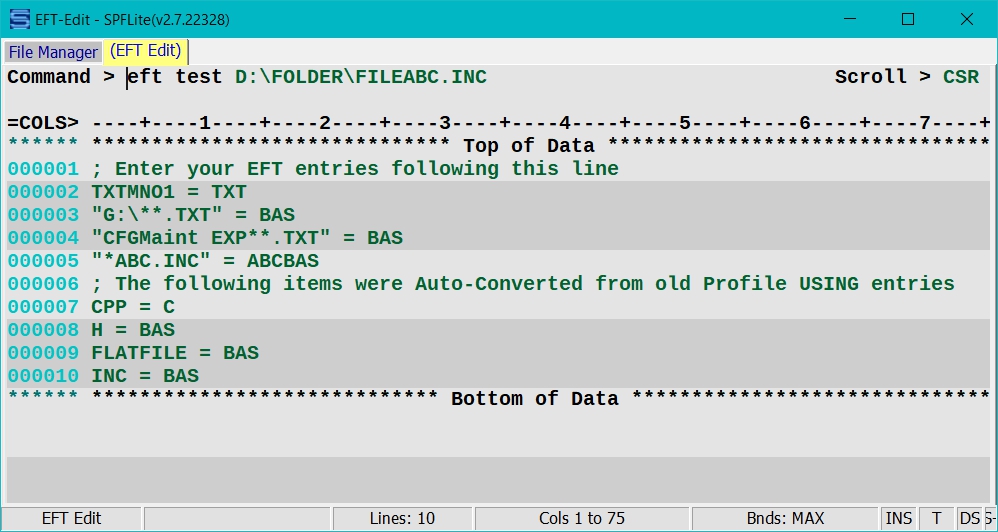The image size is (998, 532).
Task: Click the T status bar indicator
Action: [937, 519]
